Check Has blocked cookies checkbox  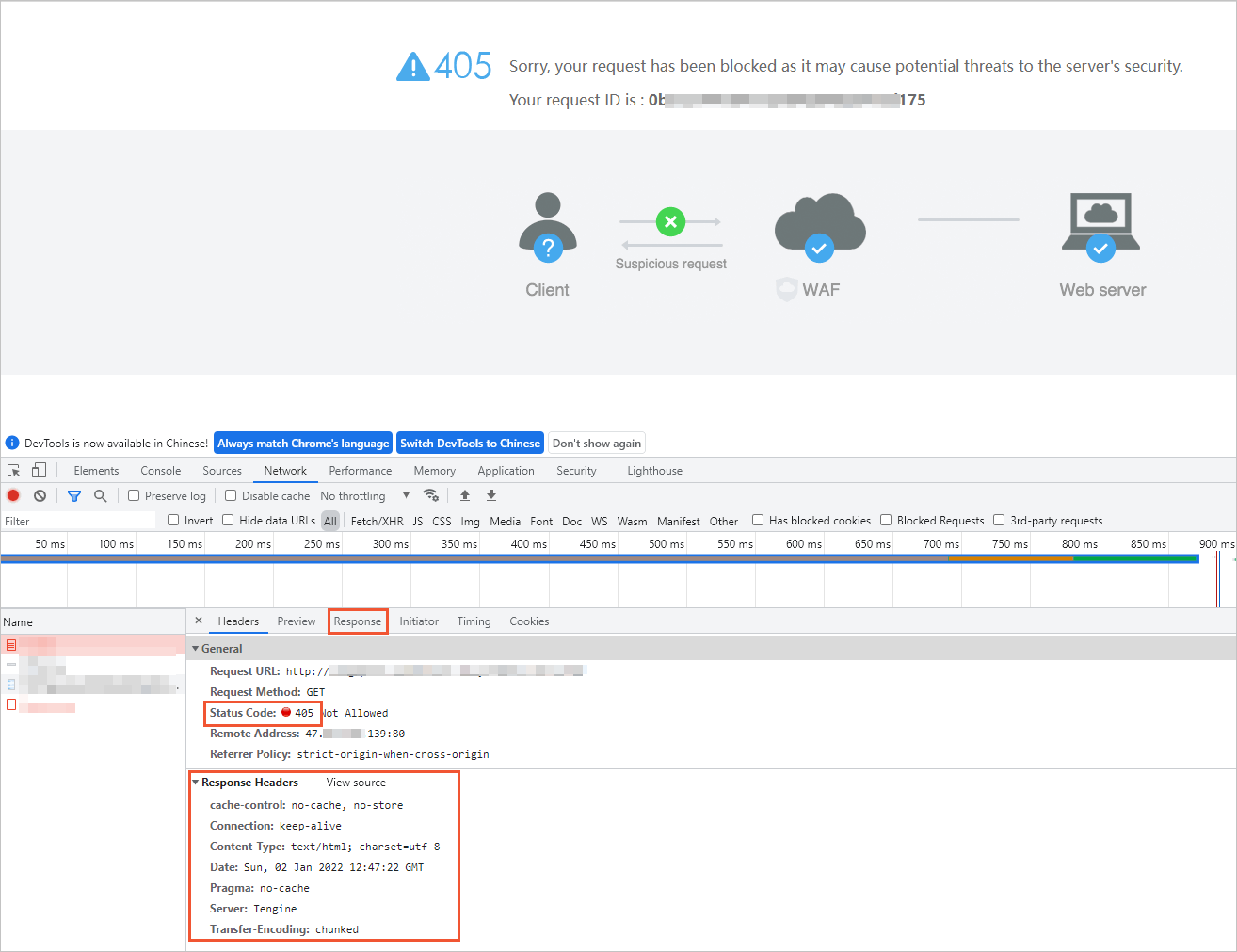point(758,520)
